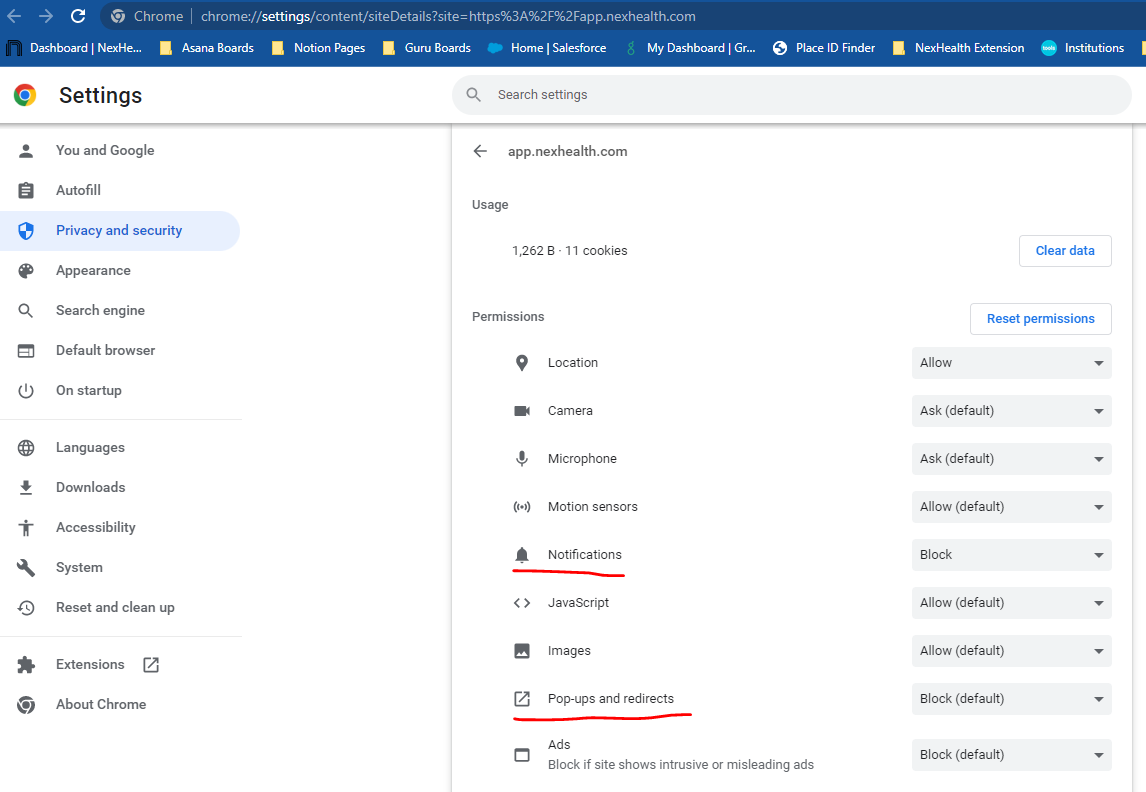Open You and Google settings section

pos(120,151)
